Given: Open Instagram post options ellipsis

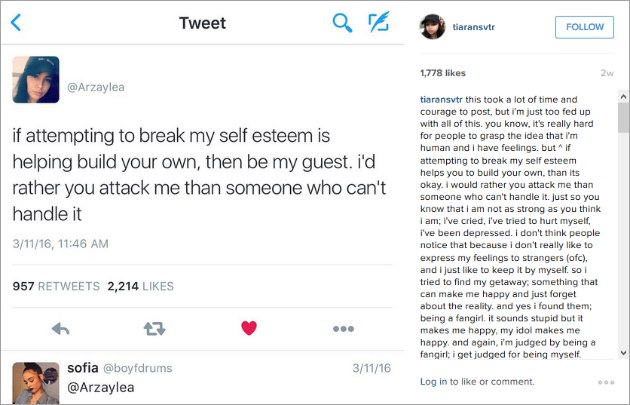Looking at the screenshot, I should [x=606, y=382].
